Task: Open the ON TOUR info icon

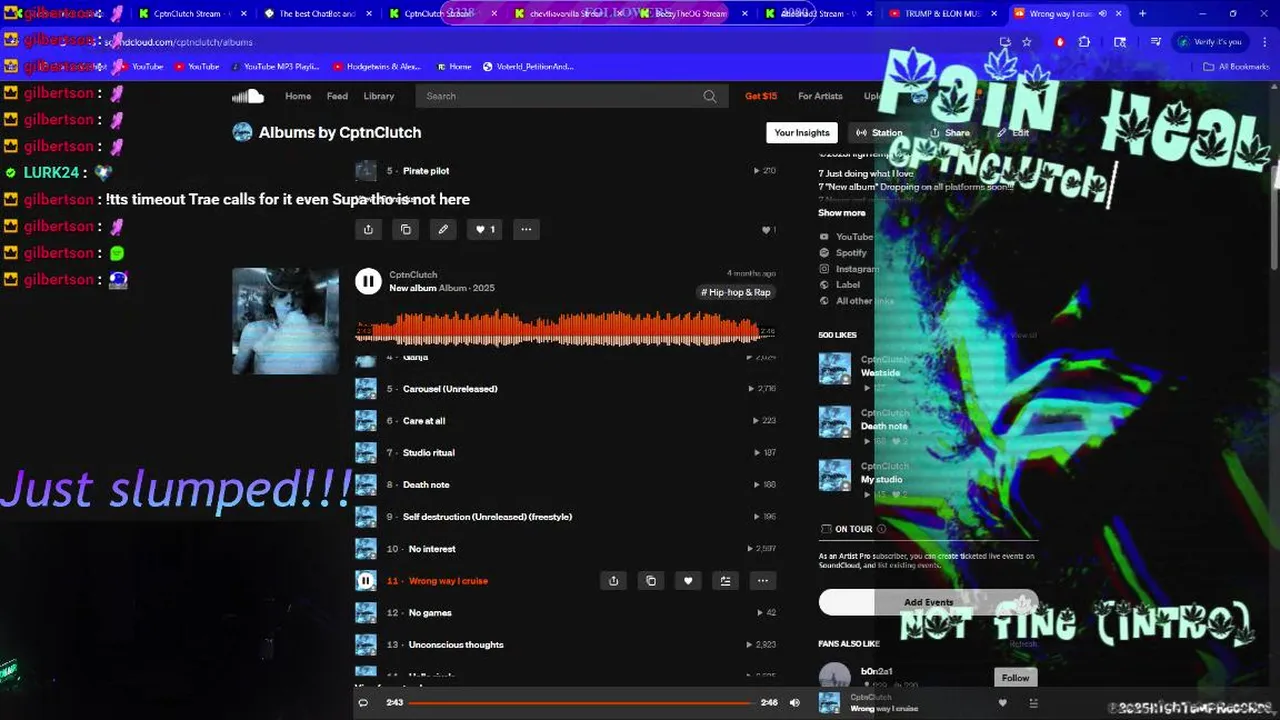Action: (881, 529)
